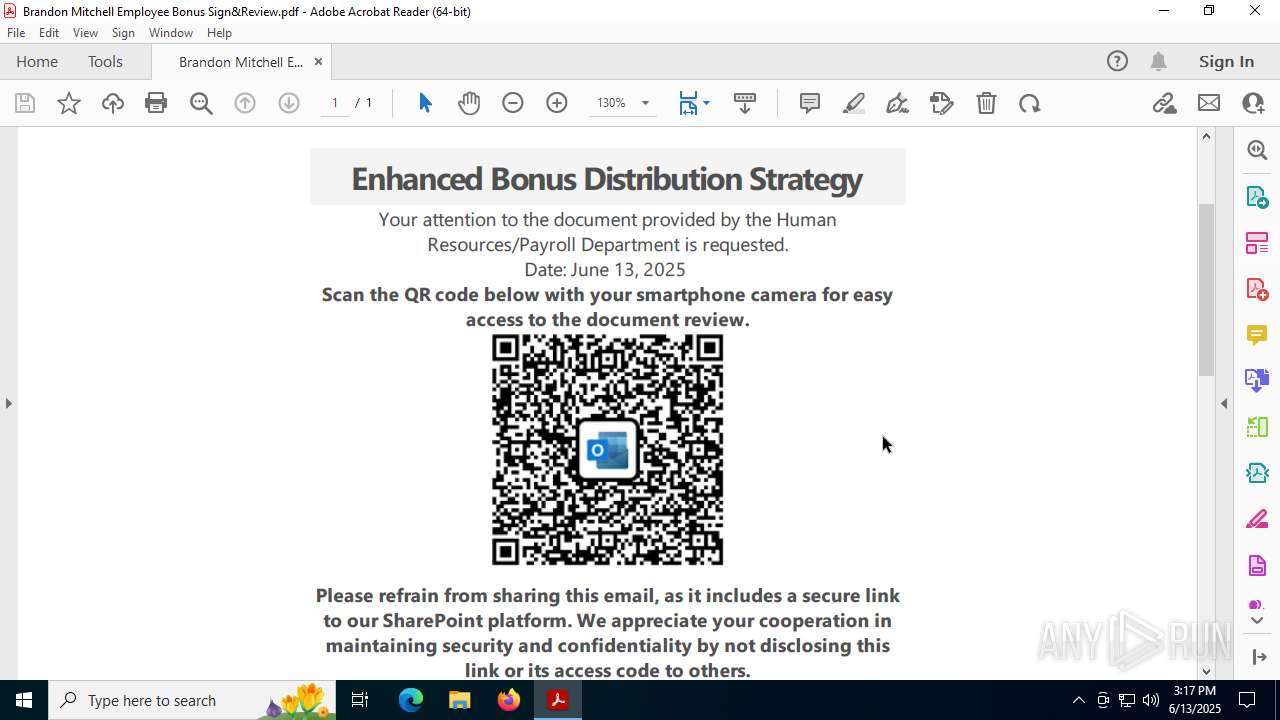This screenshot has height=720, width=1280.
Task: Go to previous page arrow
Action: 245,103
